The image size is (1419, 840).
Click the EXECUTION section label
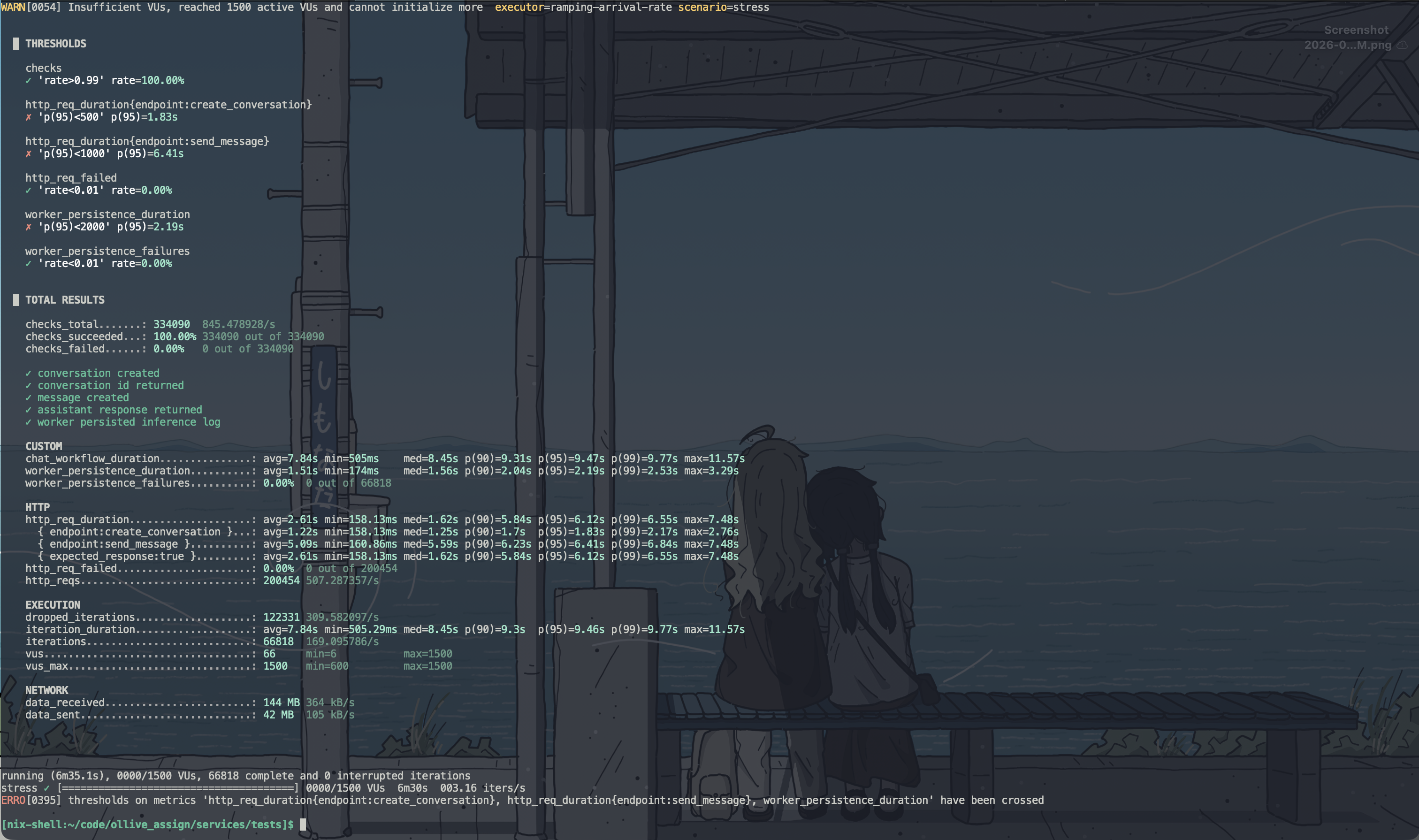(53, 605)
